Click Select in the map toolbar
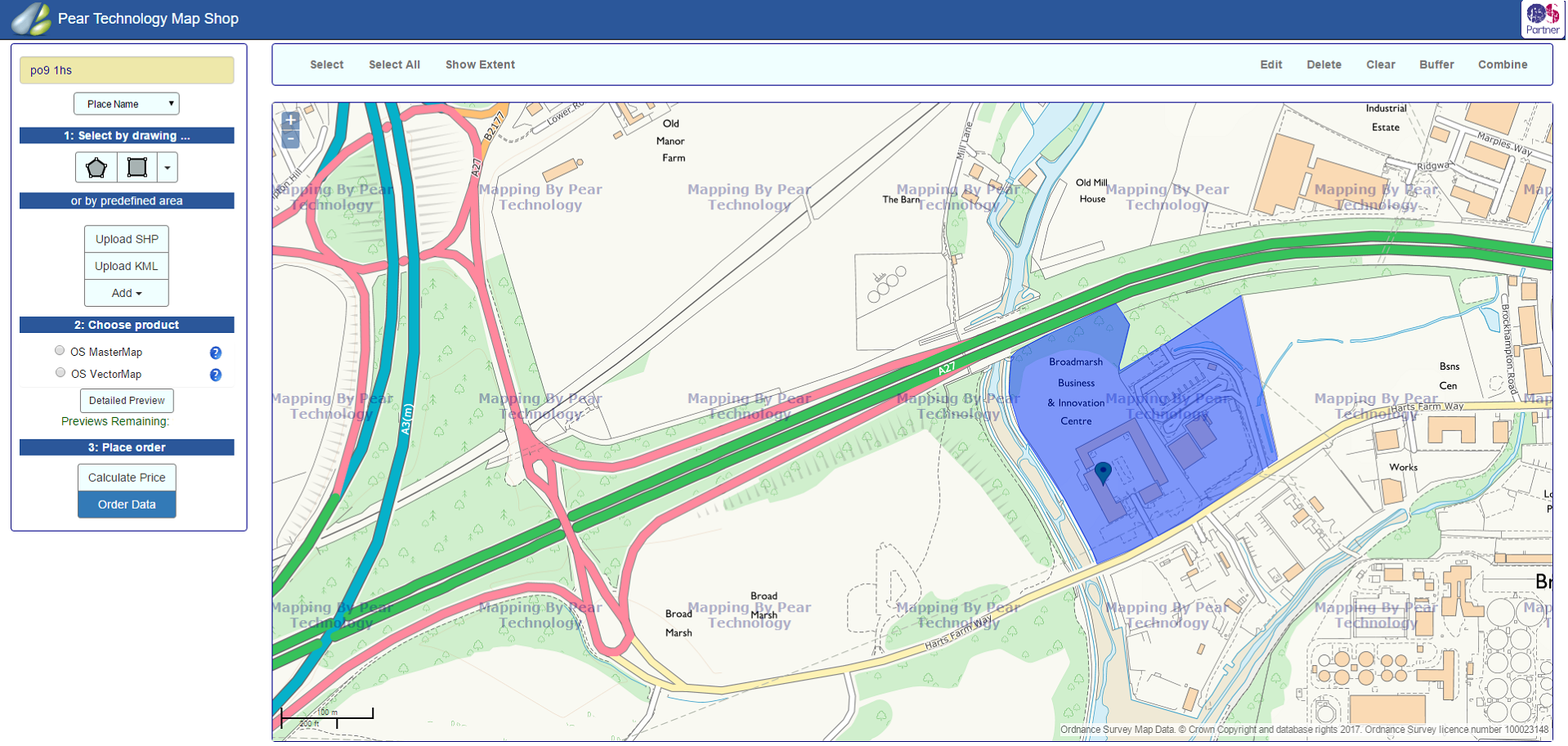Image resolution: width=1568 pixels, height=746 pixels. click(327, 65)
